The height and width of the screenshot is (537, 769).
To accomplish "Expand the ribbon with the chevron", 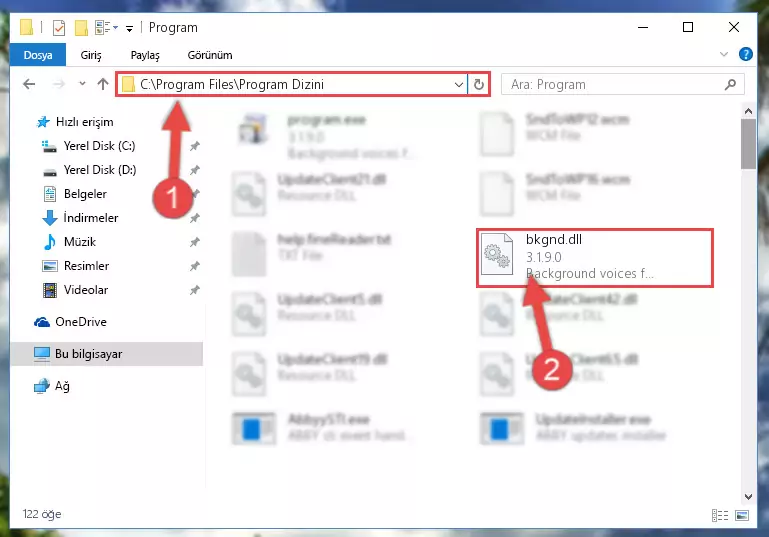I will coord(723,54).
